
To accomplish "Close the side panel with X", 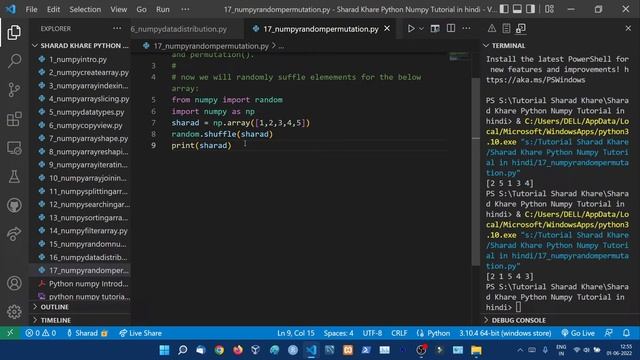I will click(x=628, y=29).
